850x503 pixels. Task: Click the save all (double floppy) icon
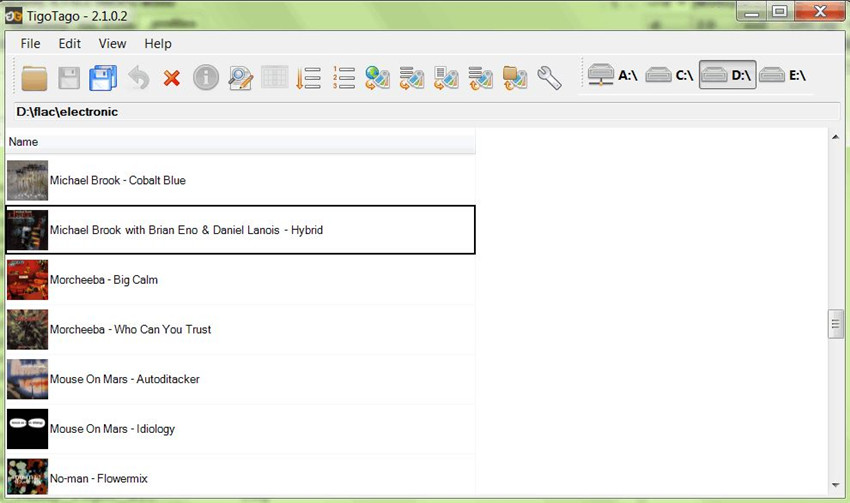[103, 77]
